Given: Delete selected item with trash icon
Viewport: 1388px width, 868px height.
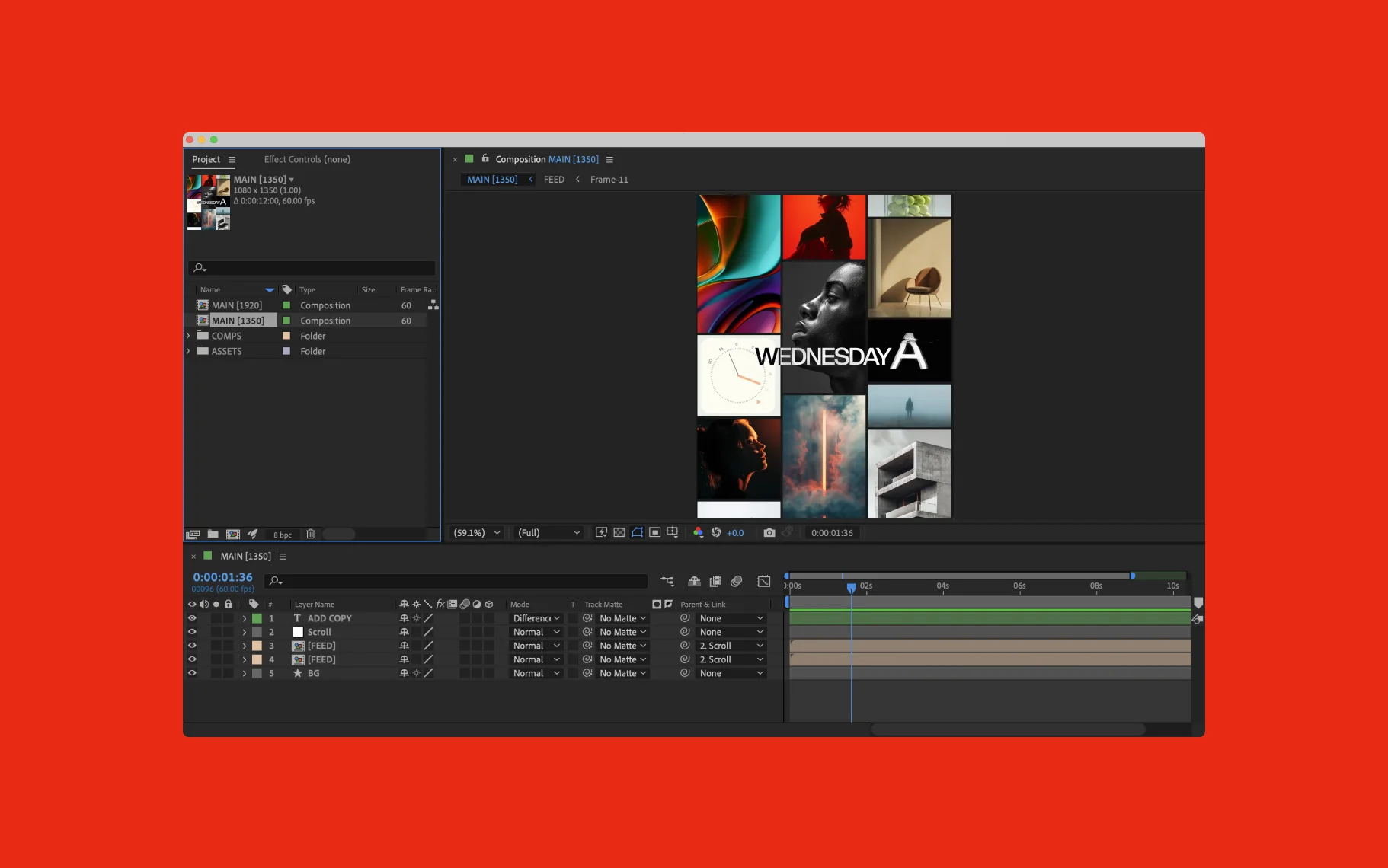Looking at the screenshot, I should click(311, 535).
